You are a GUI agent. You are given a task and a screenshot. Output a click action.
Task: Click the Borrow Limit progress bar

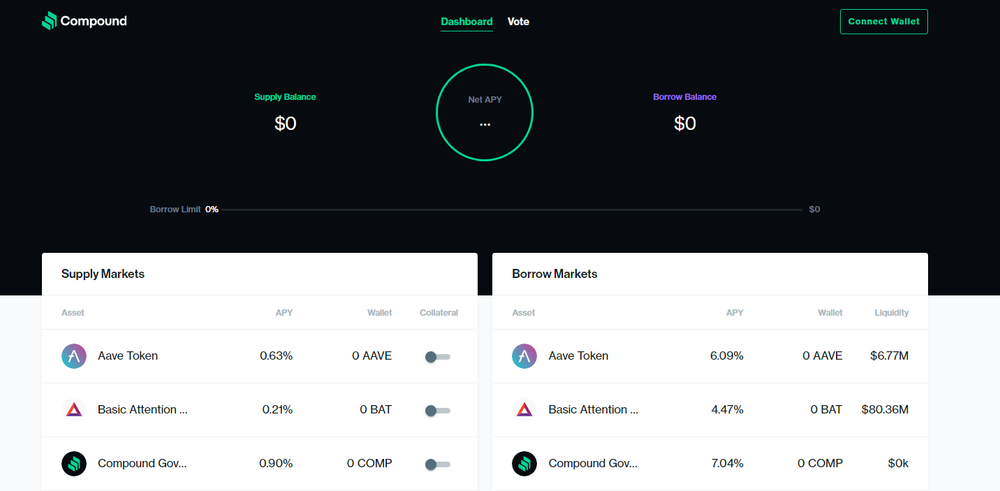click(x=511, y=209)
